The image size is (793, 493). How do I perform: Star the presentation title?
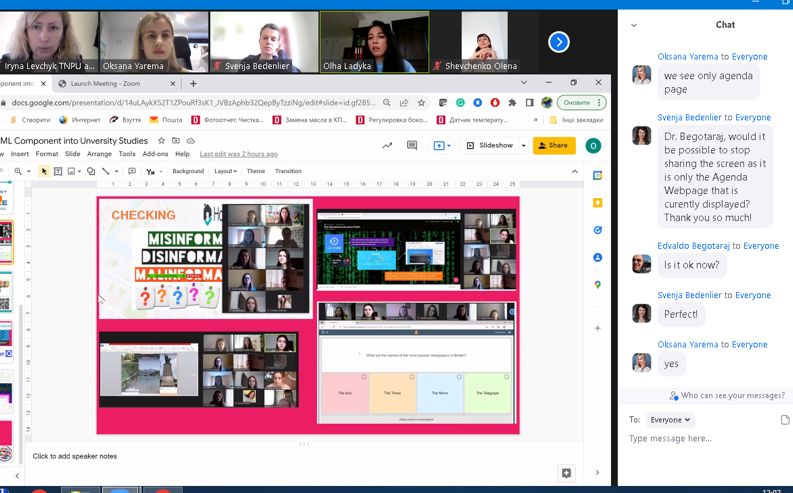pyautogui.click(x=162, y=141)
